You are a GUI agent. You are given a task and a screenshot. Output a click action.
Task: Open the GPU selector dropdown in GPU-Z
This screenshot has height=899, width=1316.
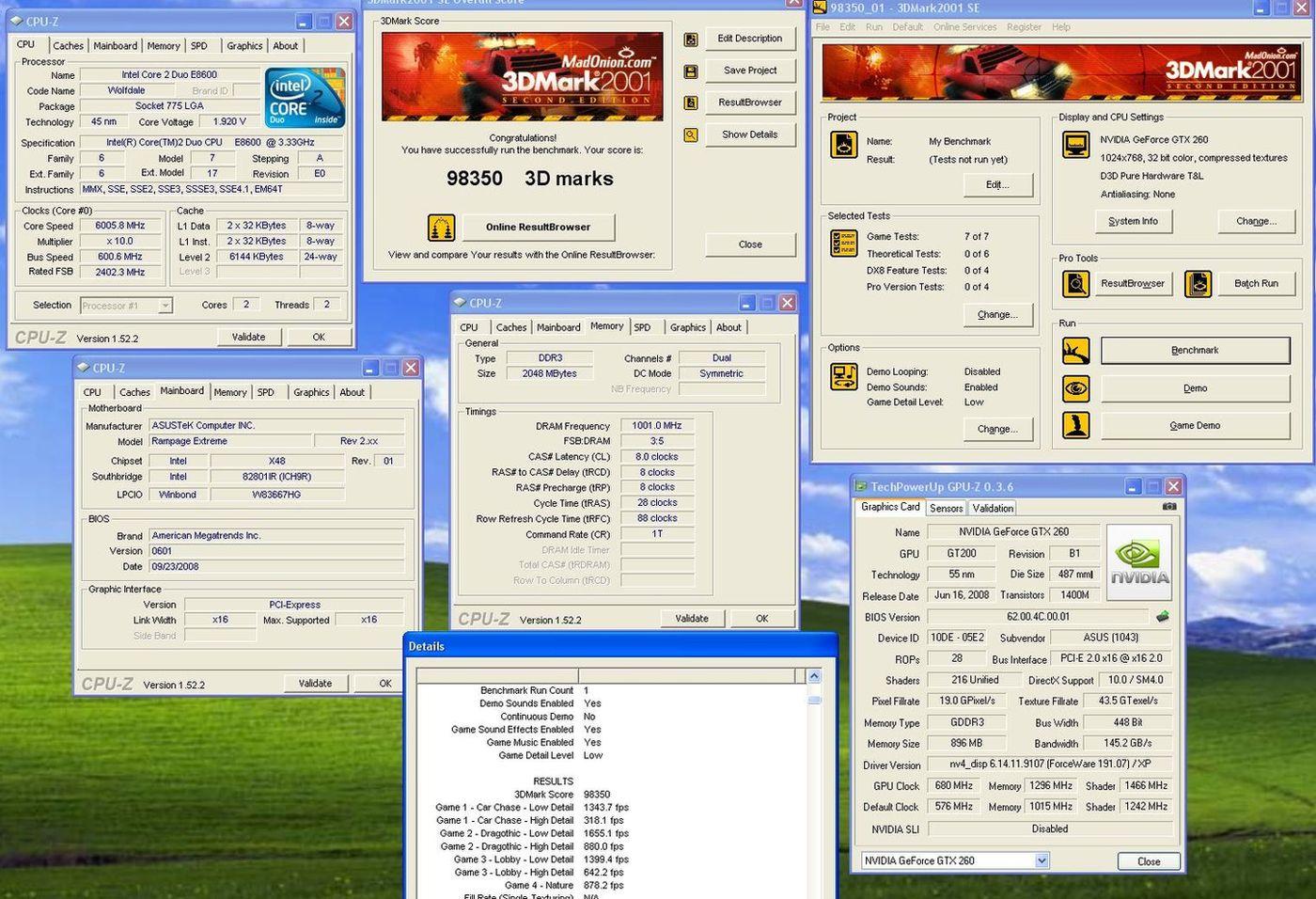point(1042,860)
